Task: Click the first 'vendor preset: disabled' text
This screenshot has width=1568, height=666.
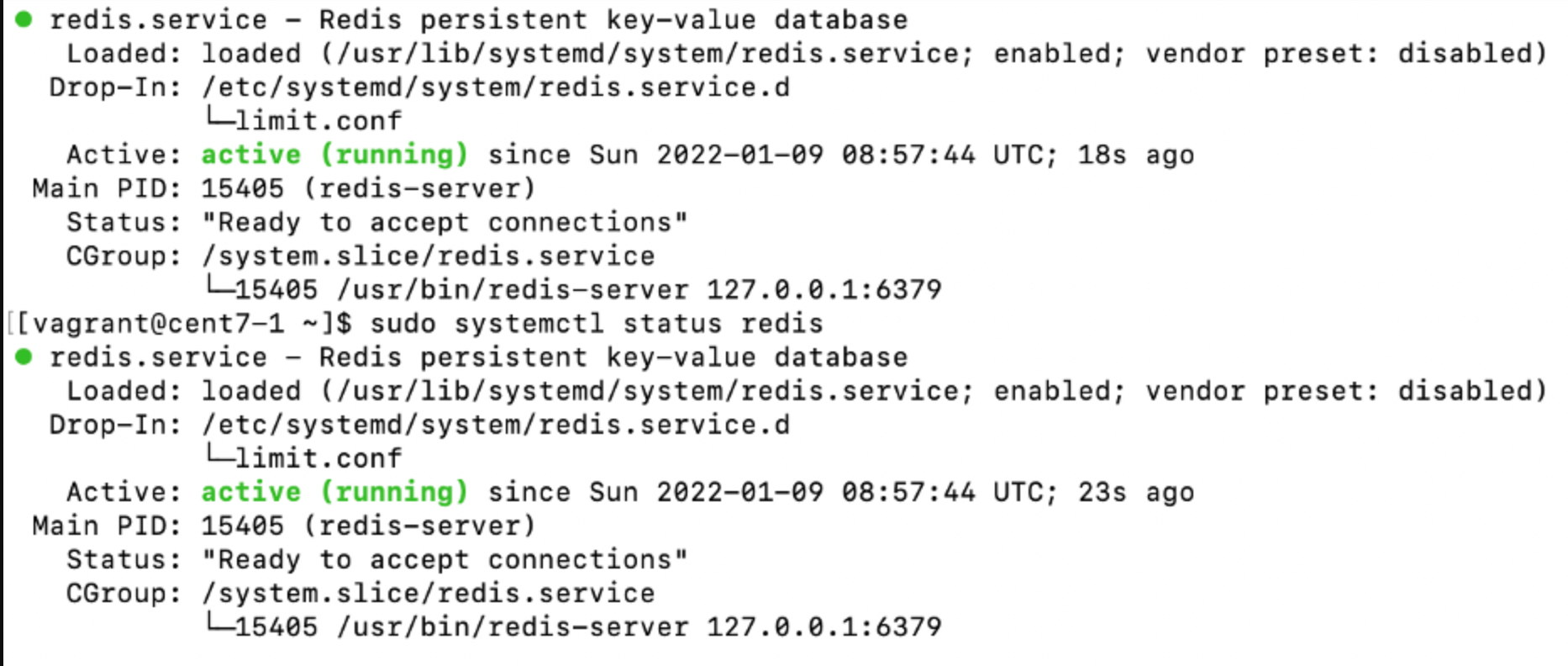Action: pos(1345,54)
